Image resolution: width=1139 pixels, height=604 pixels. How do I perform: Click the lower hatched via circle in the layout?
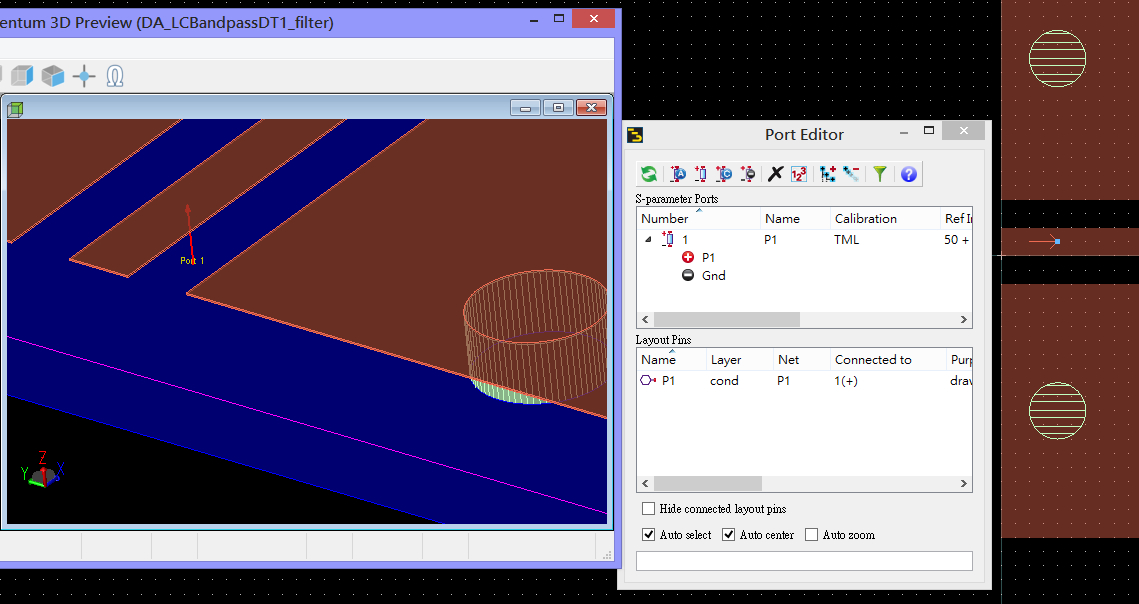(1058, 411)
